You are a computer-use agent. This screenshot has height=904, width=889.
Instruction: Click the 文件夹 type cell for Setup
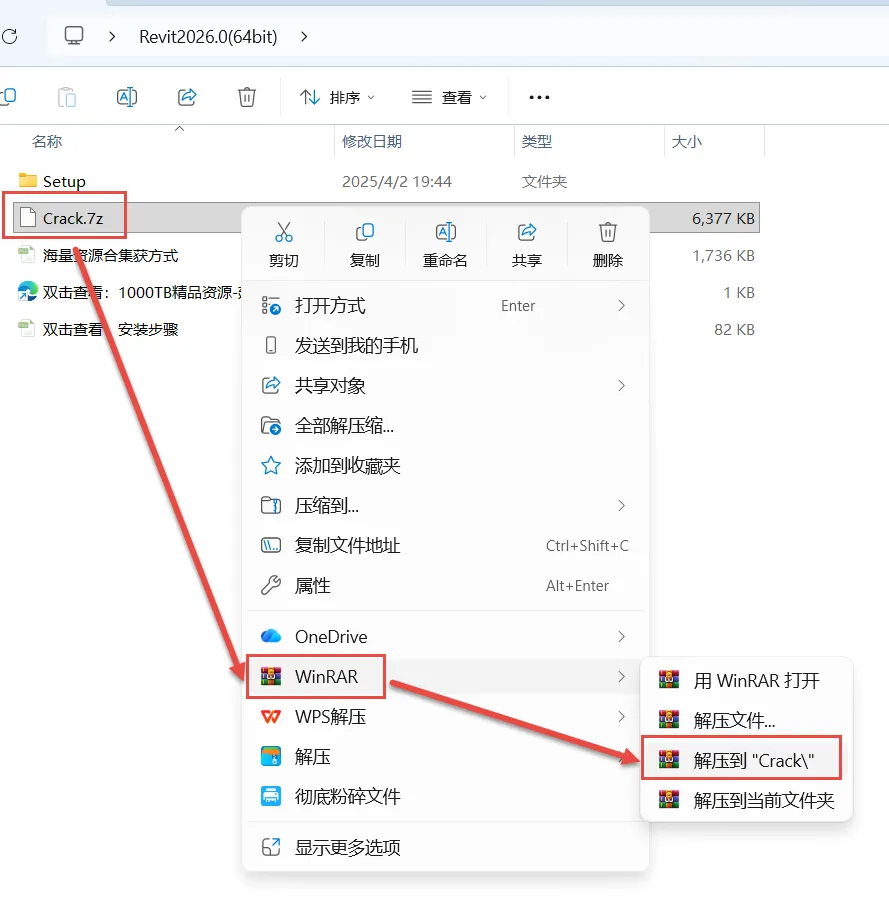point(544,182)
